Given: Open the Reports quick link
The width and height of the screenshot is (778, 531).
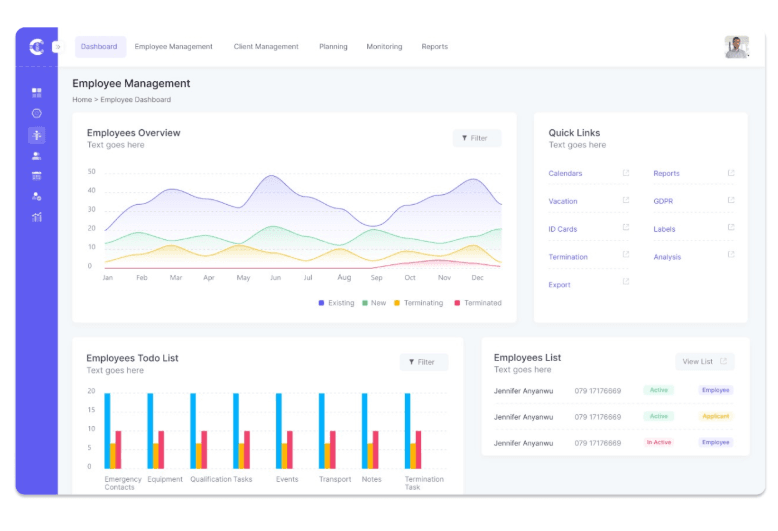Looking at the screenshot, I should coord(666,173).
